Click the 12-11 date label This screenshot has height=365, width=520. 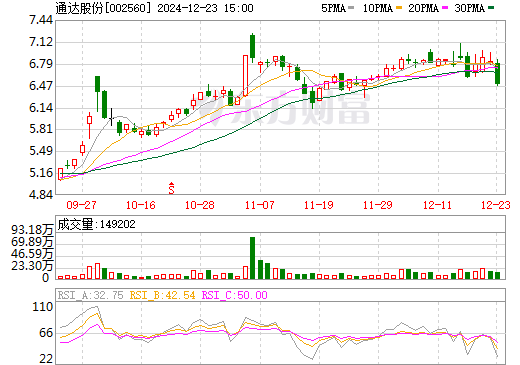[437, 205]
